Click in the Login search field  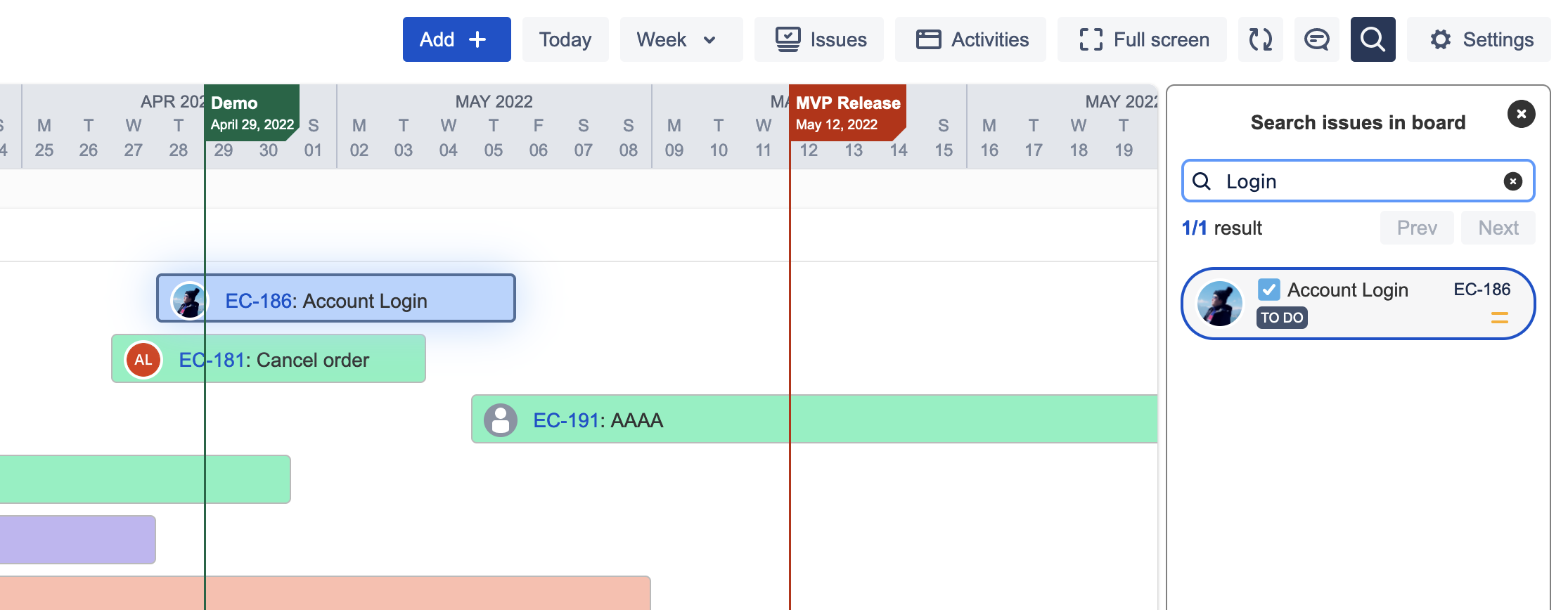click(x=1357, y=181)
